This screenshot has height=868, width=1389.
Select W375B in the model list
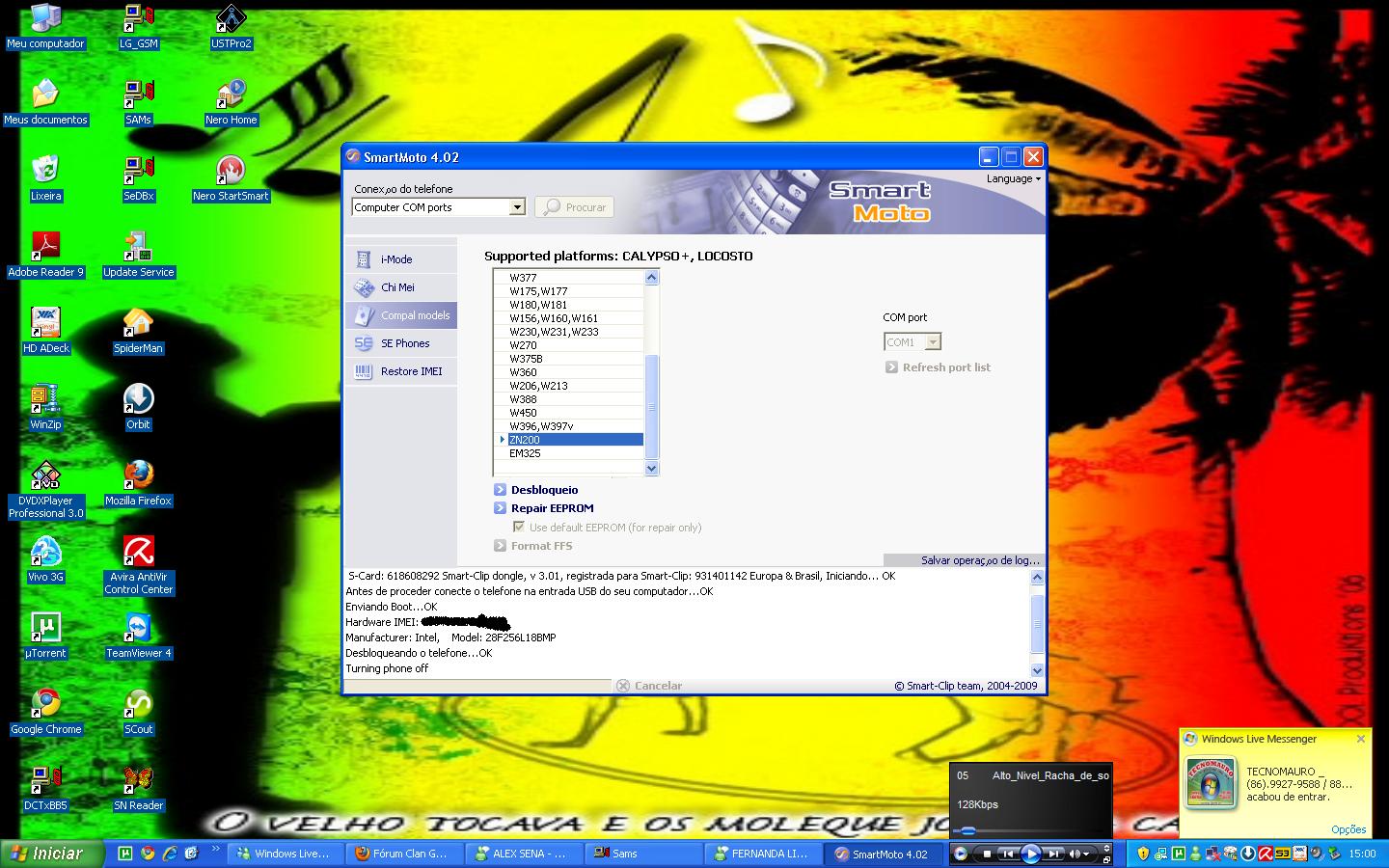pyautogui.click(x=575, y=359)
